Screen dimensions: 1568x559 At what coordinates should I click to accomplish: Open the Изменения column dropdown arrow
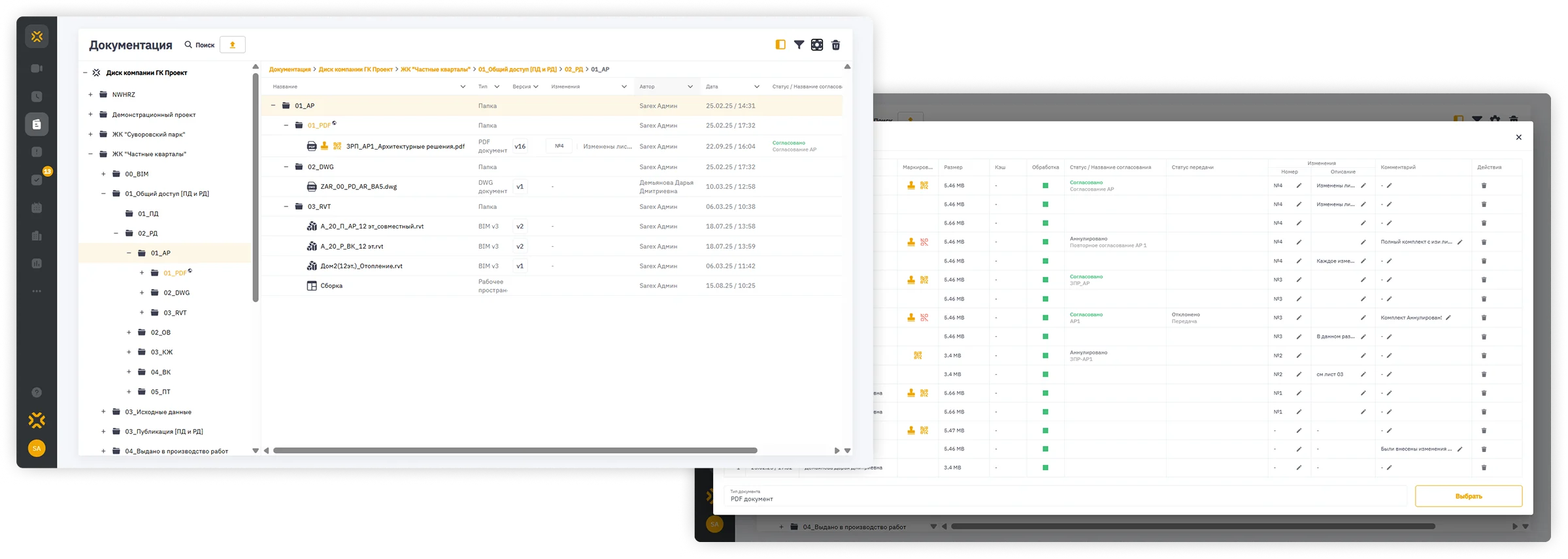pos(624,86)
